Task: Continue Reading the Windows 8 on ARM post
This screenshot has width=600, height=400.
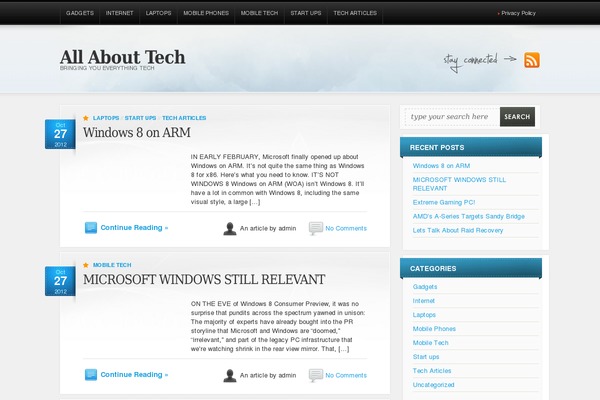Action: 134,228
